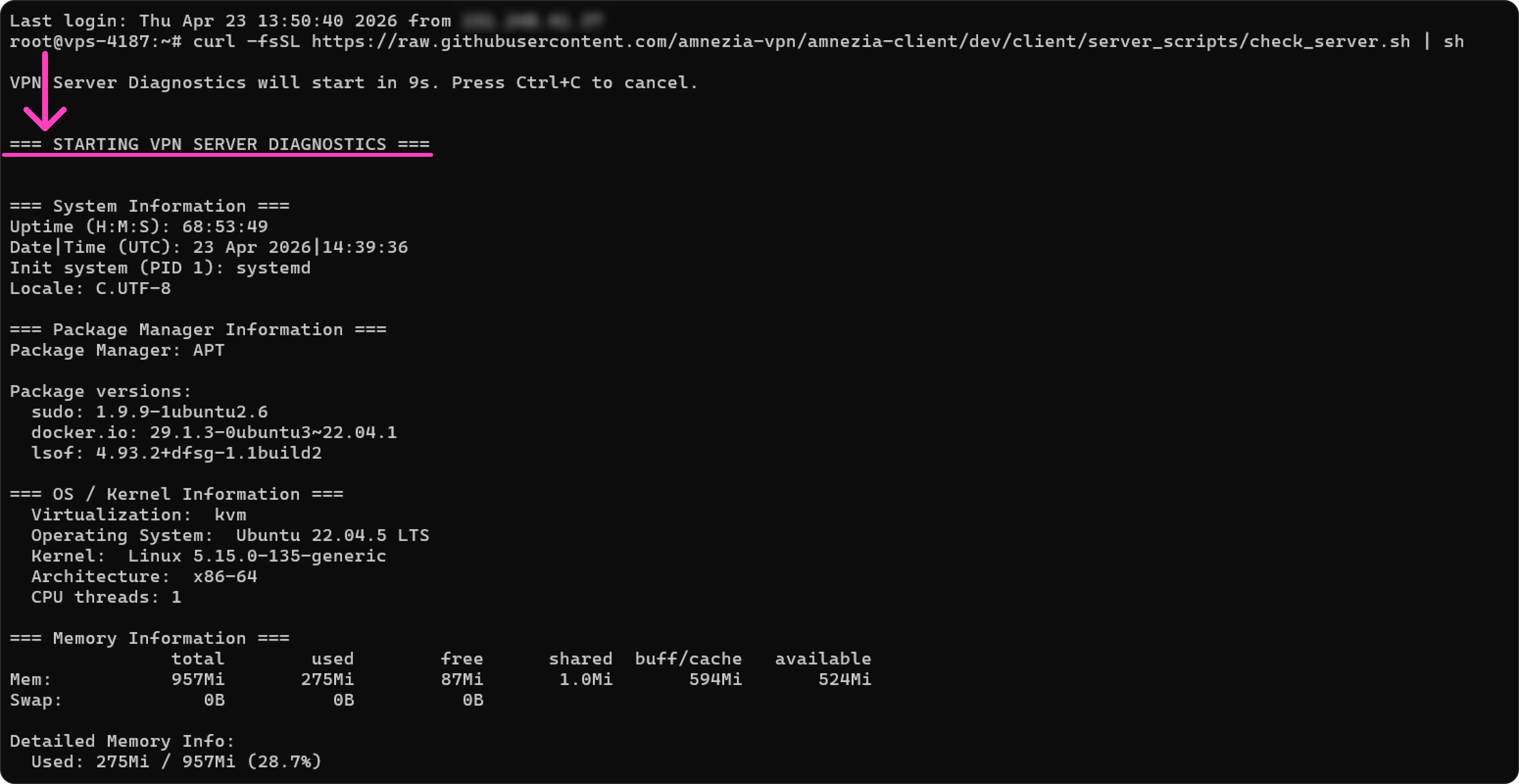Click the Swap row label
Viewport: 1519px width, 784px height.
(35, 700)
